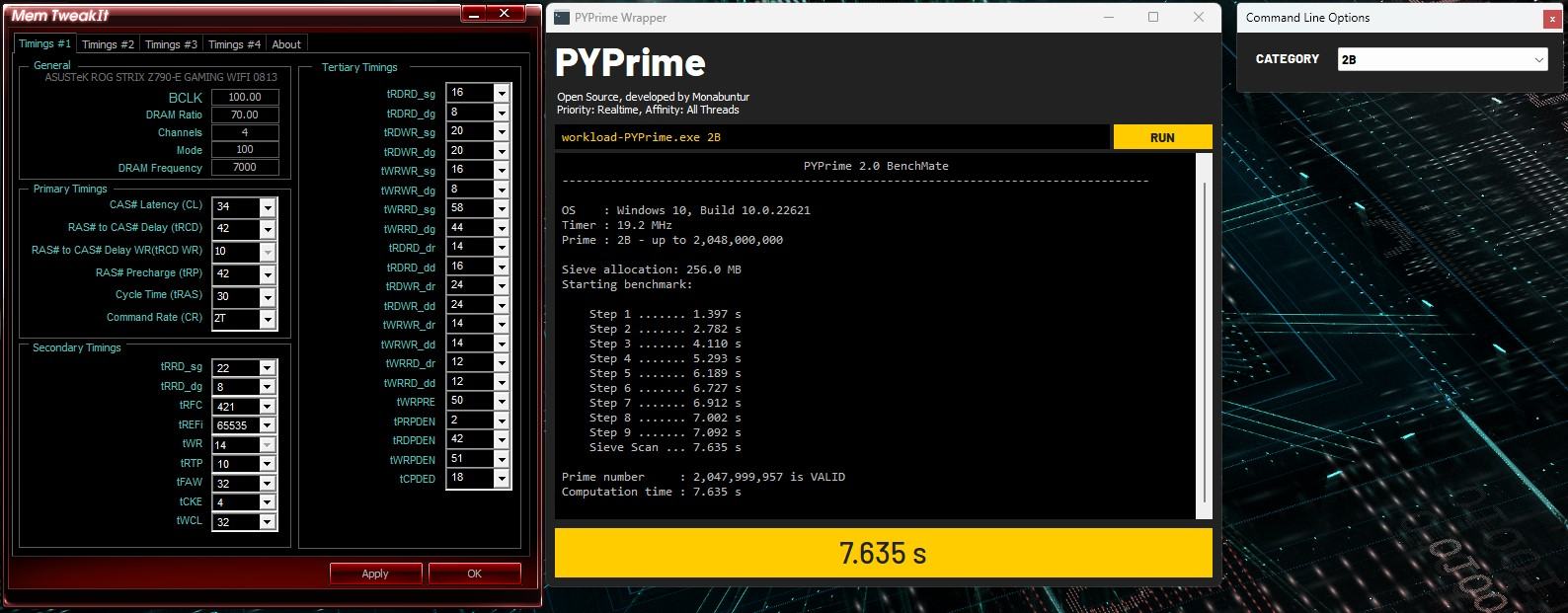Screen dimensions: 1568x613
Task: Expand the RAS# to CAS# Delay (tRCD) dropdown
Action: (x=267, y=229)
